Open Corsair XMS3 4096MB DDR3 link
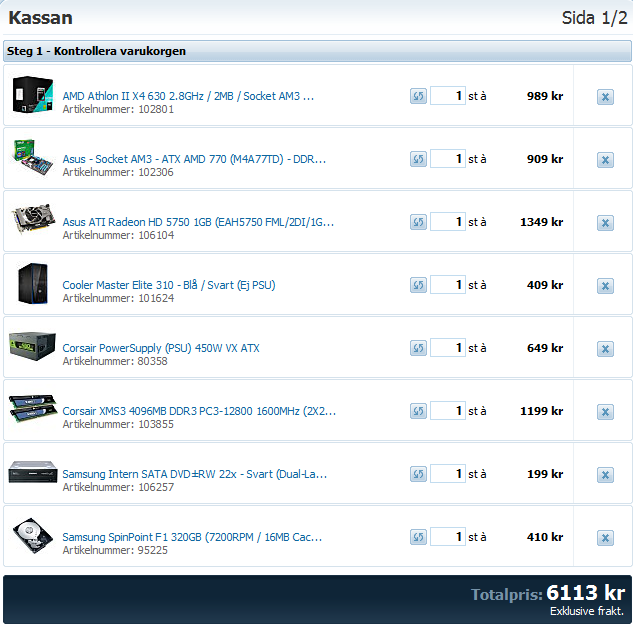The height and width of the screenshot is (627, 633). (x=199, y=411)
